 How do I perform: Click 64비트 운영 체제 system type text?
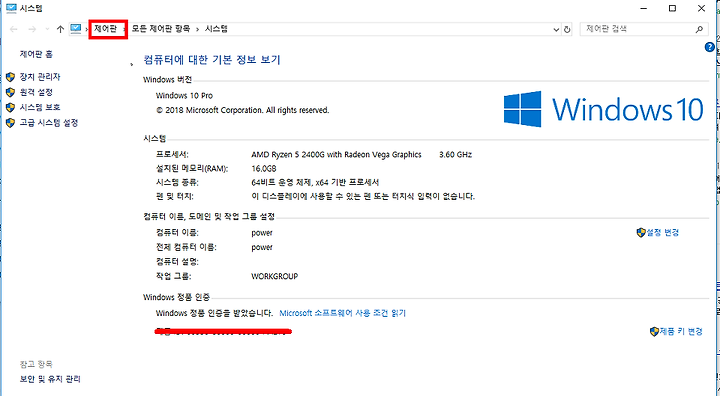(x=315, y=182)
